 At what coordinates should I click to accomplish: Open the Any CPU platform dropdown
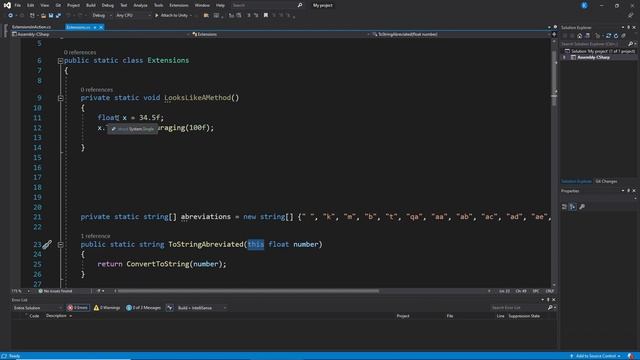[133, 16]
